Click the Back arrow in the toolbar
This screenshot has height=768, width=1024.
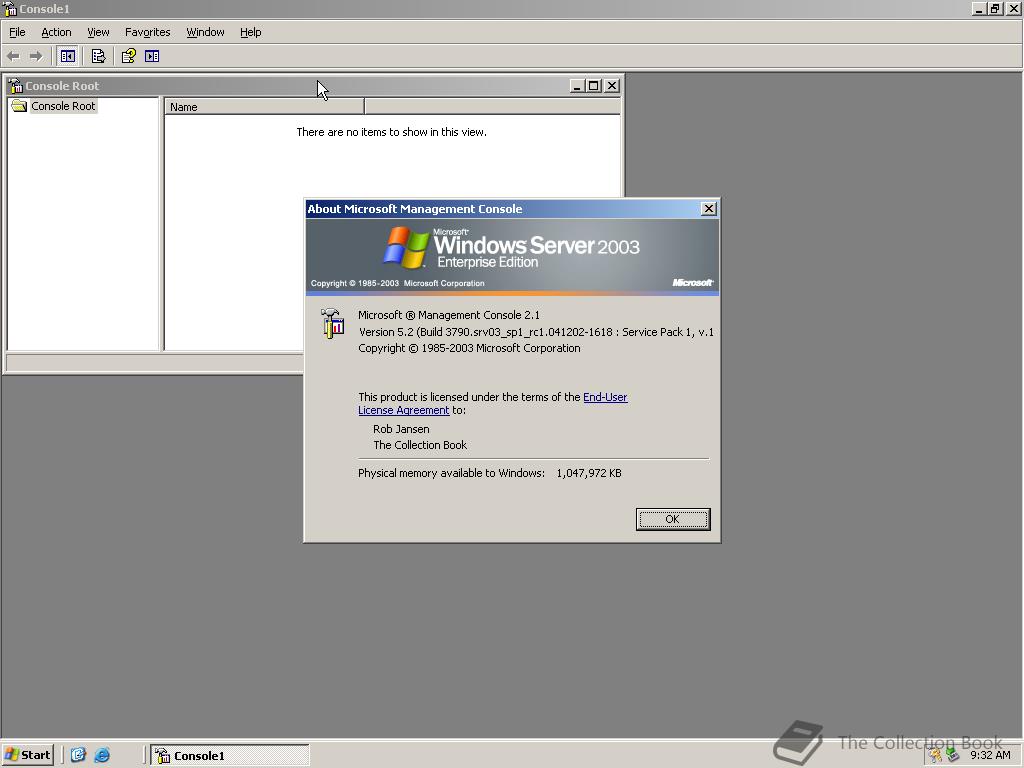tap(13, 56)
